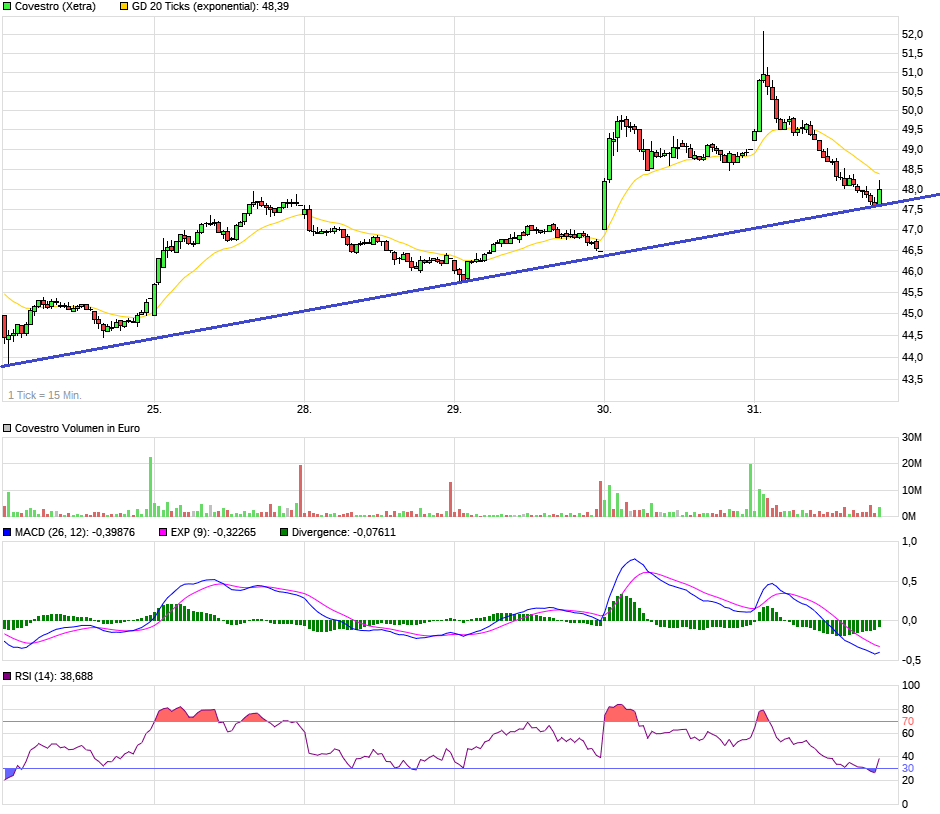940x814 pixels.
Task: Click the dark green Divergence legend swatch
Action: [284, 532]
